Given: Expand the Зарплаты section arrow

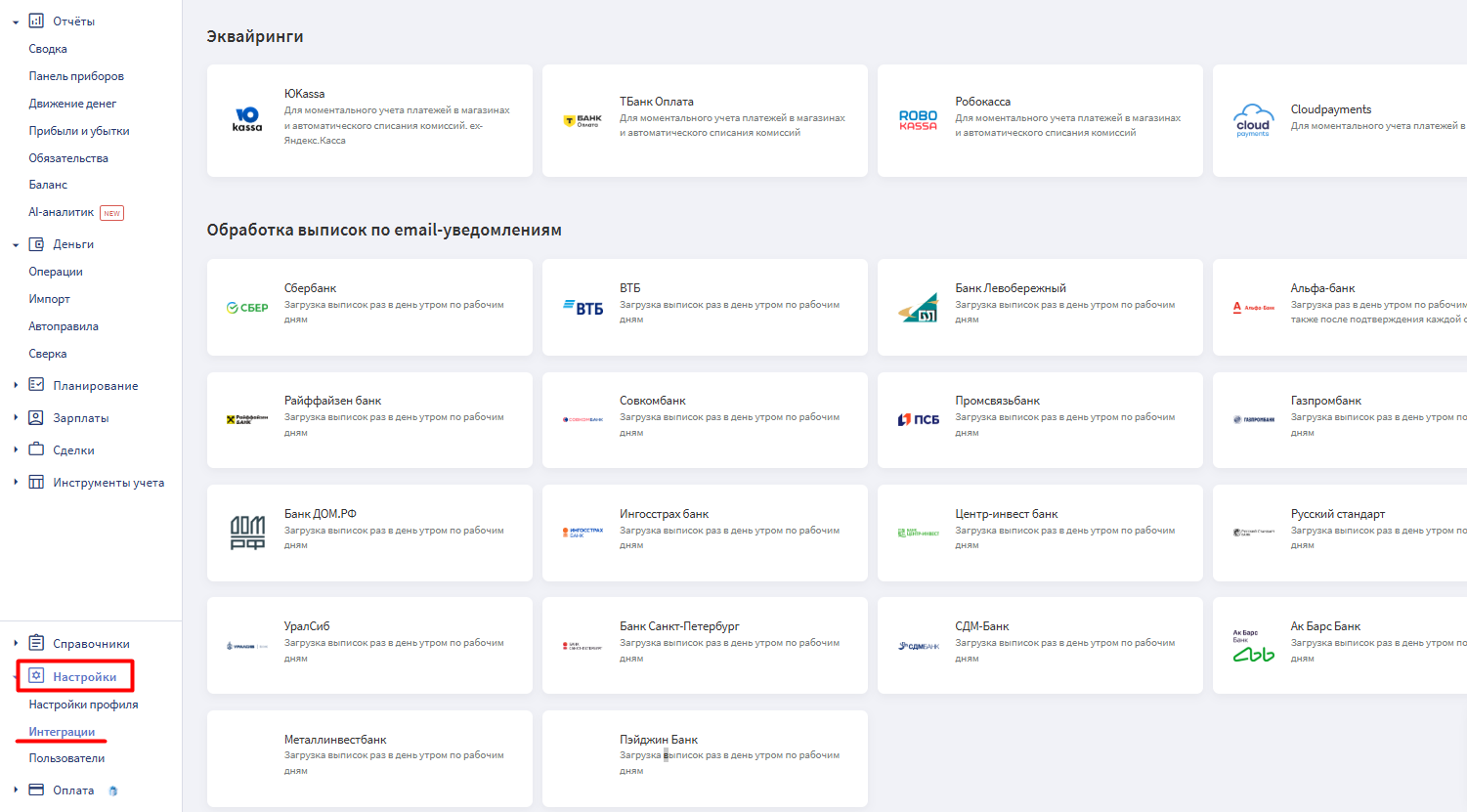Looking at the screenshot, I should pos(16,417).
